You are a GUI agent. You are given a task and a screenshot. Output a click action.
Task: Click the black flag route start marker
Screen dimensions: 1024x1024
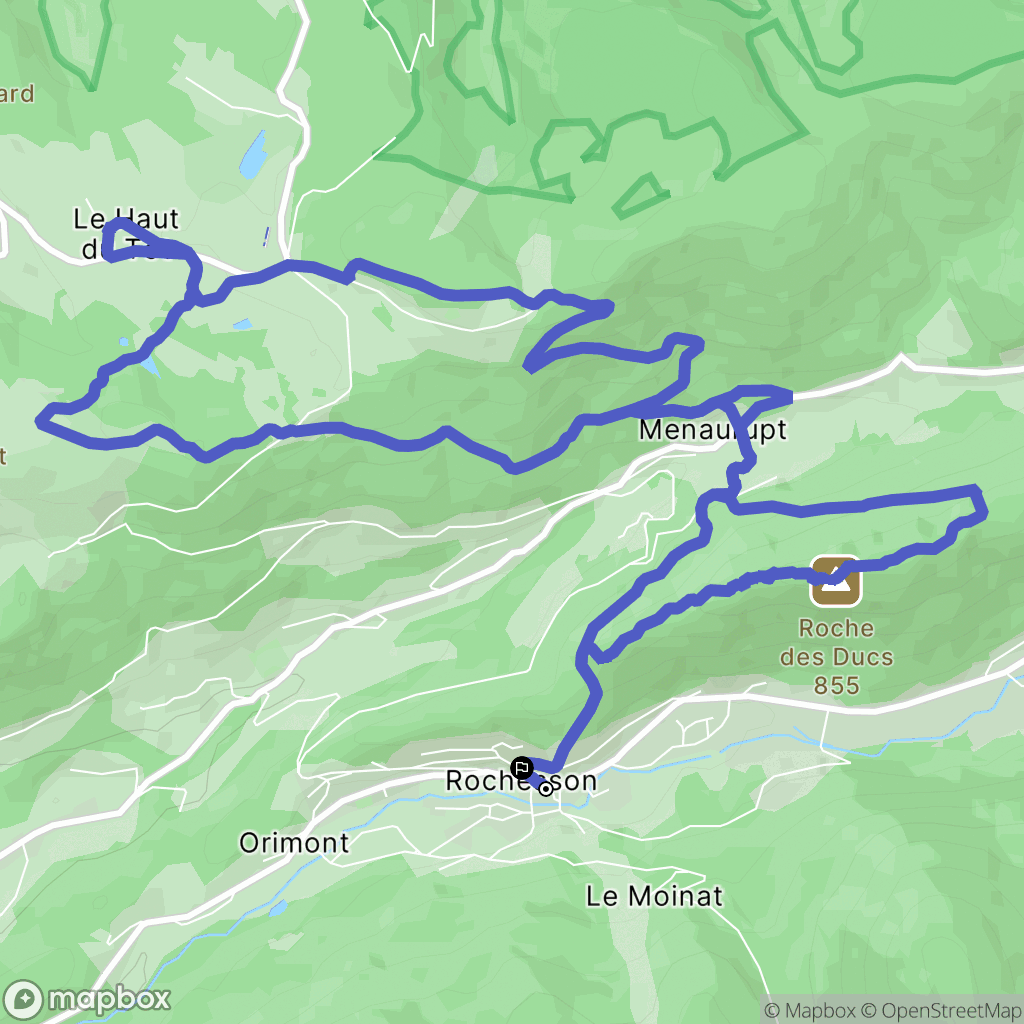(x=521, y=767)
